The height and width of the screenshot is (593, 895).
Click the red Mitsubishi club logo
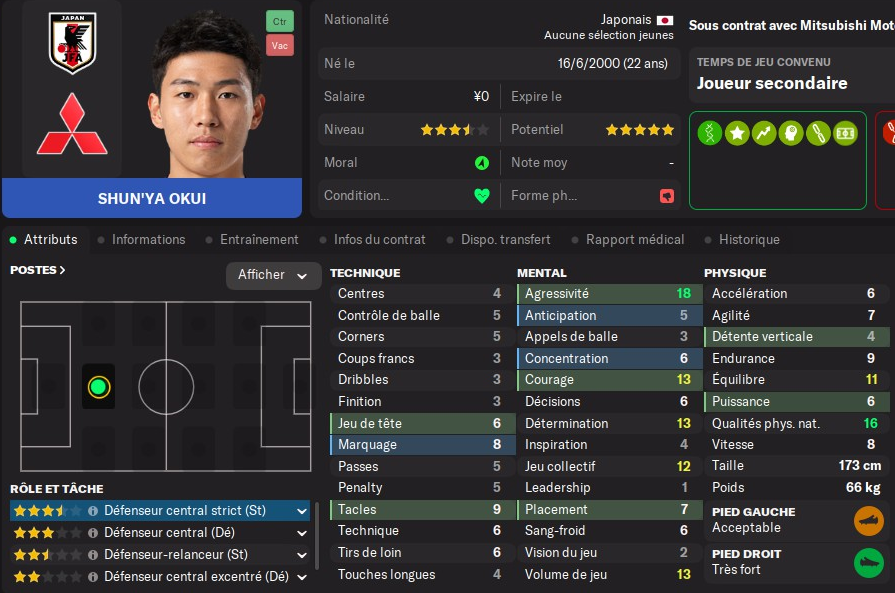click(72, 124)
